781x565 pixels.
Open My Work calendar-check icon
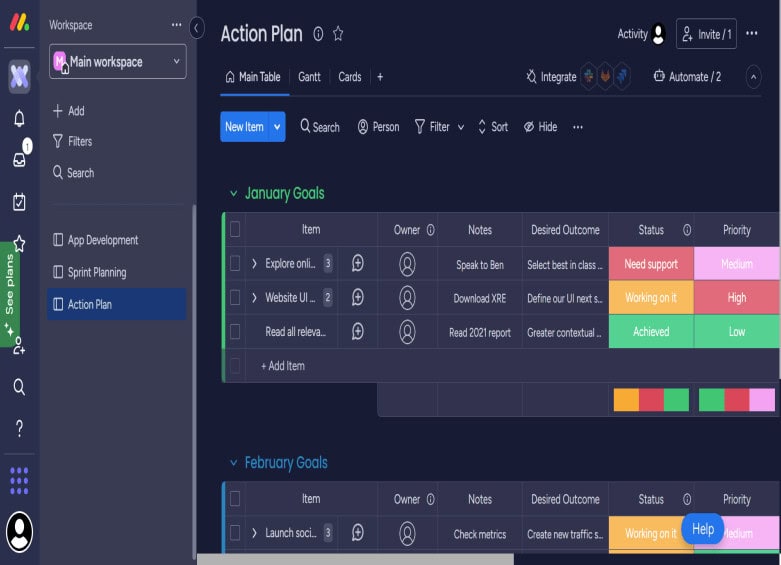(x=19, y=202)
